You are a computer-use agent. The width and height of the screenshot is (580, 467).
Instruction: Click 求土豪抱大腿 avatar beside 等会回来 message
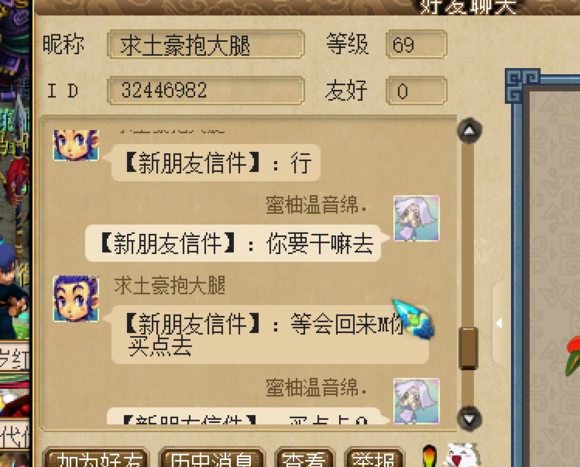(76, 298)
